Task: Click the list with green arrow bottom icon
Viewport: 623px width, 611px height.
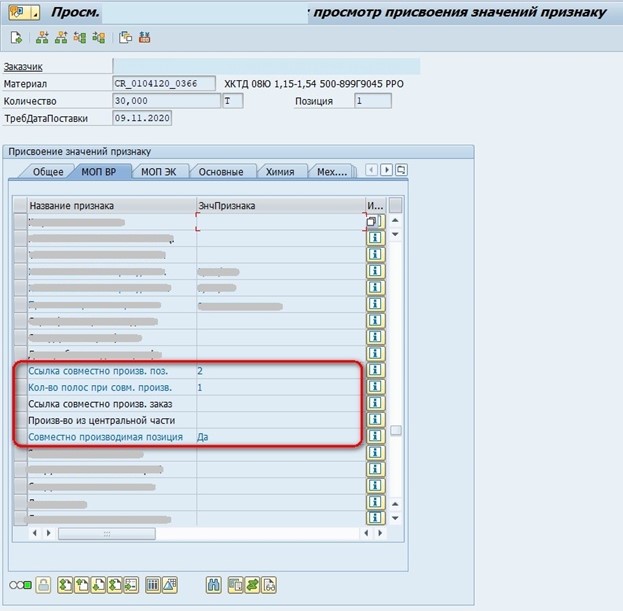Action: click(x=131, y=585)
